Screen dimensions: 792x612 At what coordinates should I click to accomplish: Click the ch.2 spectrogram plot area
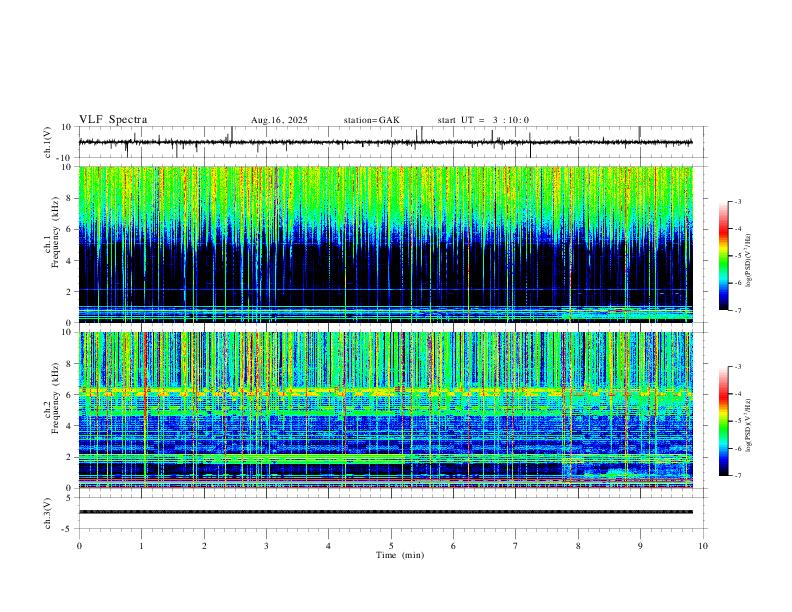[386, 410]
